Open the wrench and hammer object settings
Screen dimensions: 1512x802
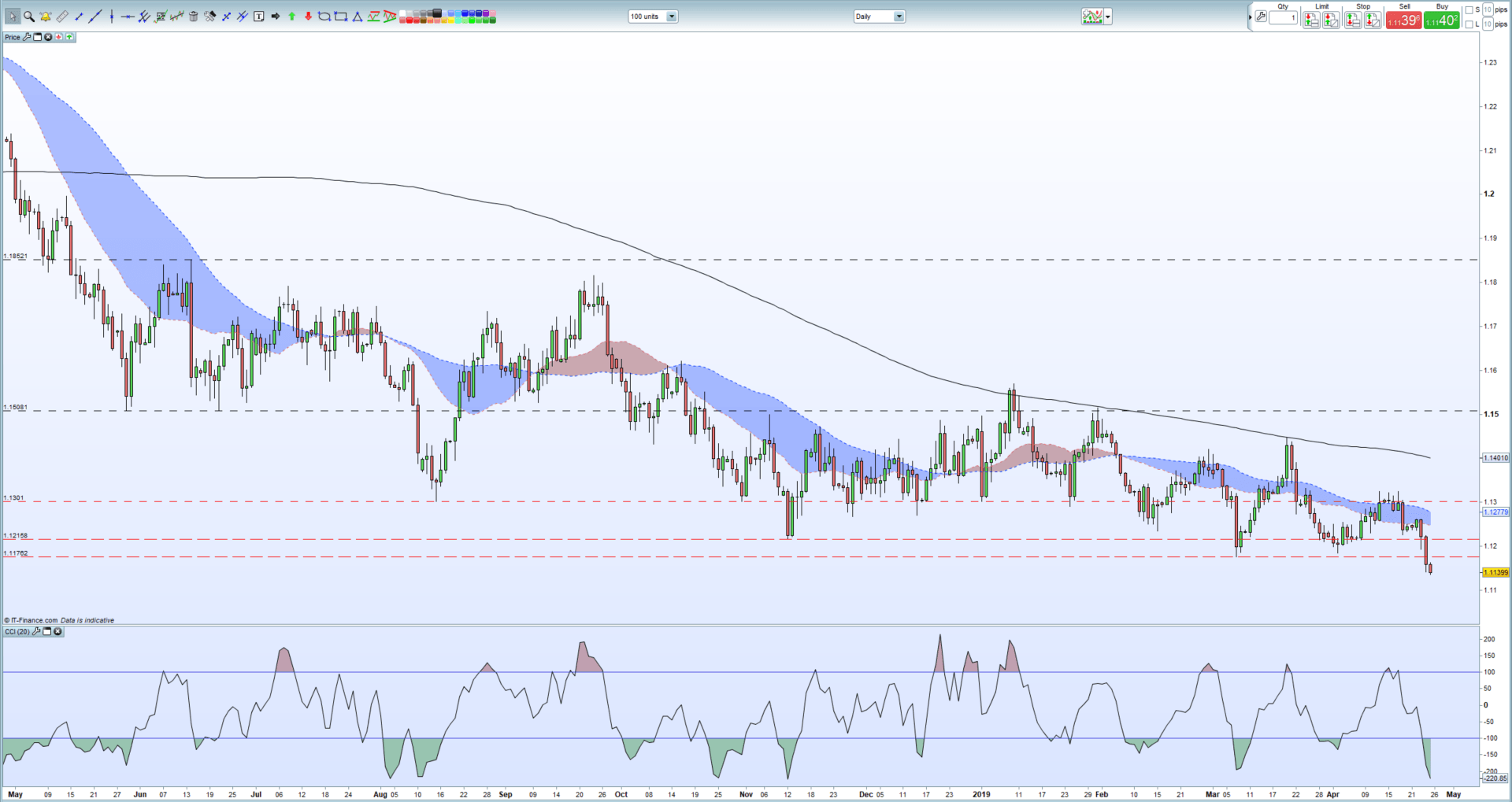pyautogui.click(x=209, y=16)
